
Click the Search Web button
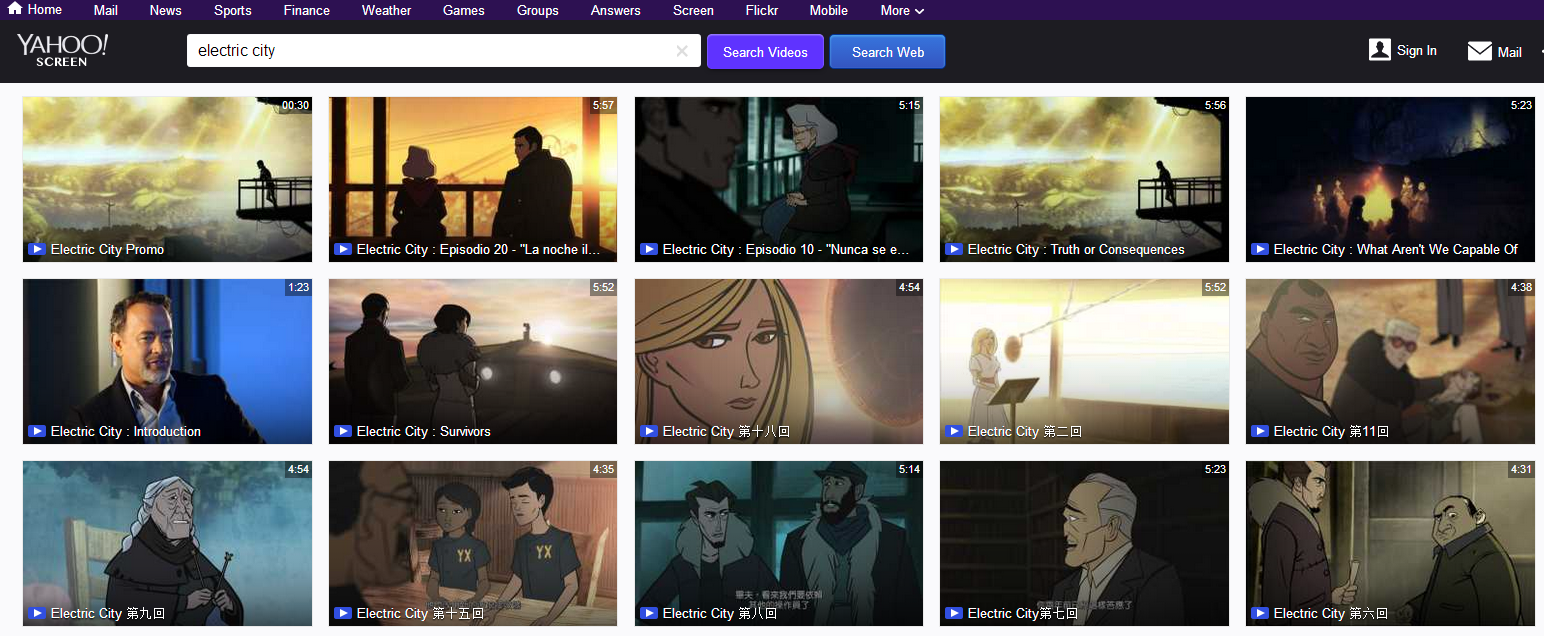point(887,52)
